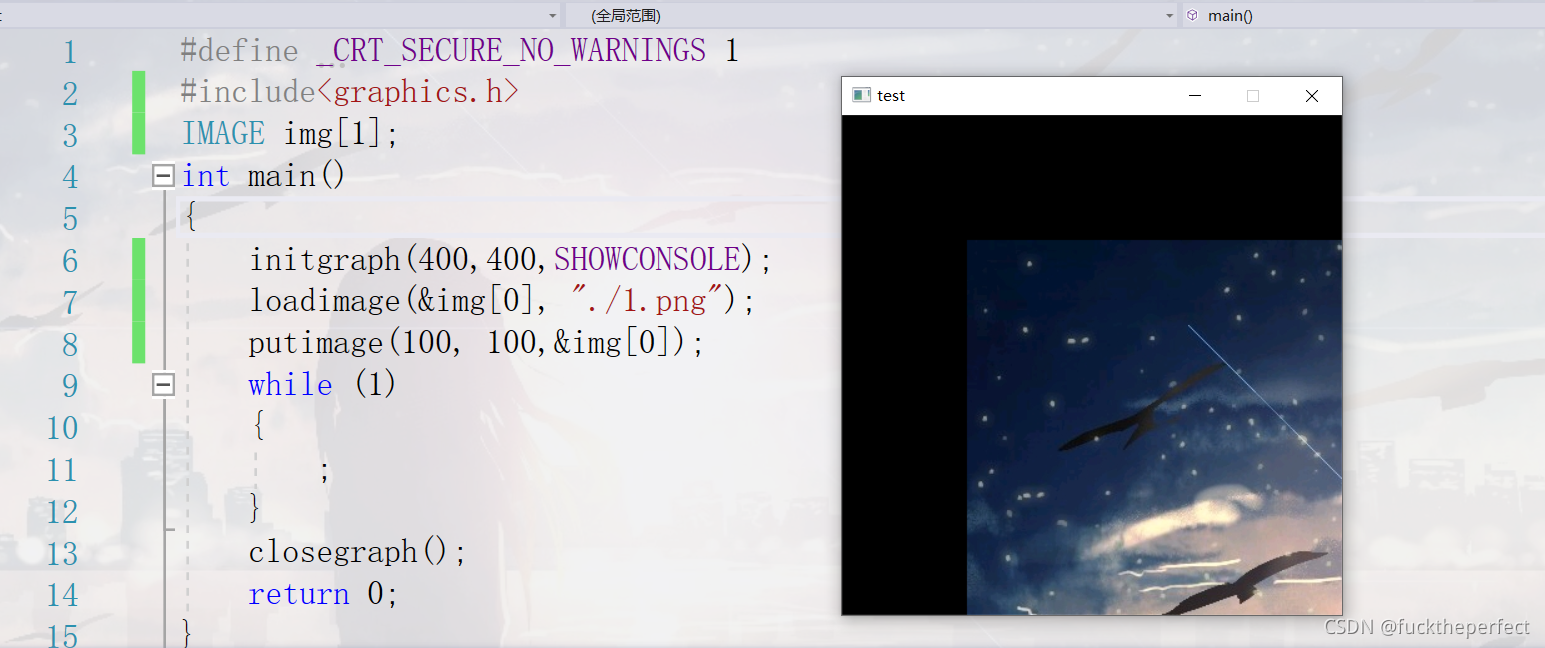Click line number 1 in the gutter
The width and height of the screenshot is (1545, 648).
(x=69, y=51)
